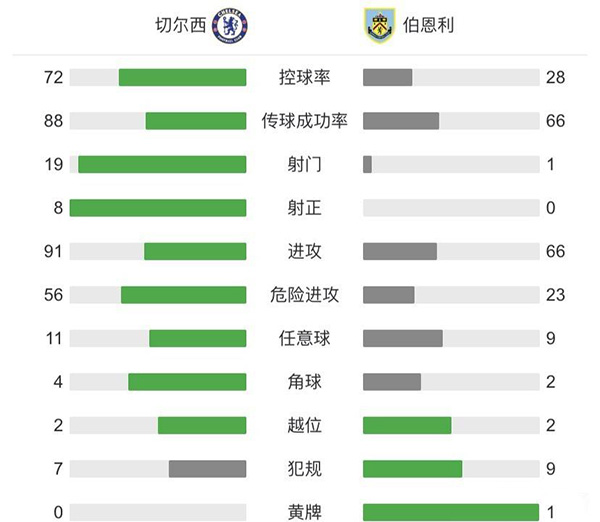Click the 黄牌 stat label
The width and height of the screenshot is (600, 522).
pos(304,512)
